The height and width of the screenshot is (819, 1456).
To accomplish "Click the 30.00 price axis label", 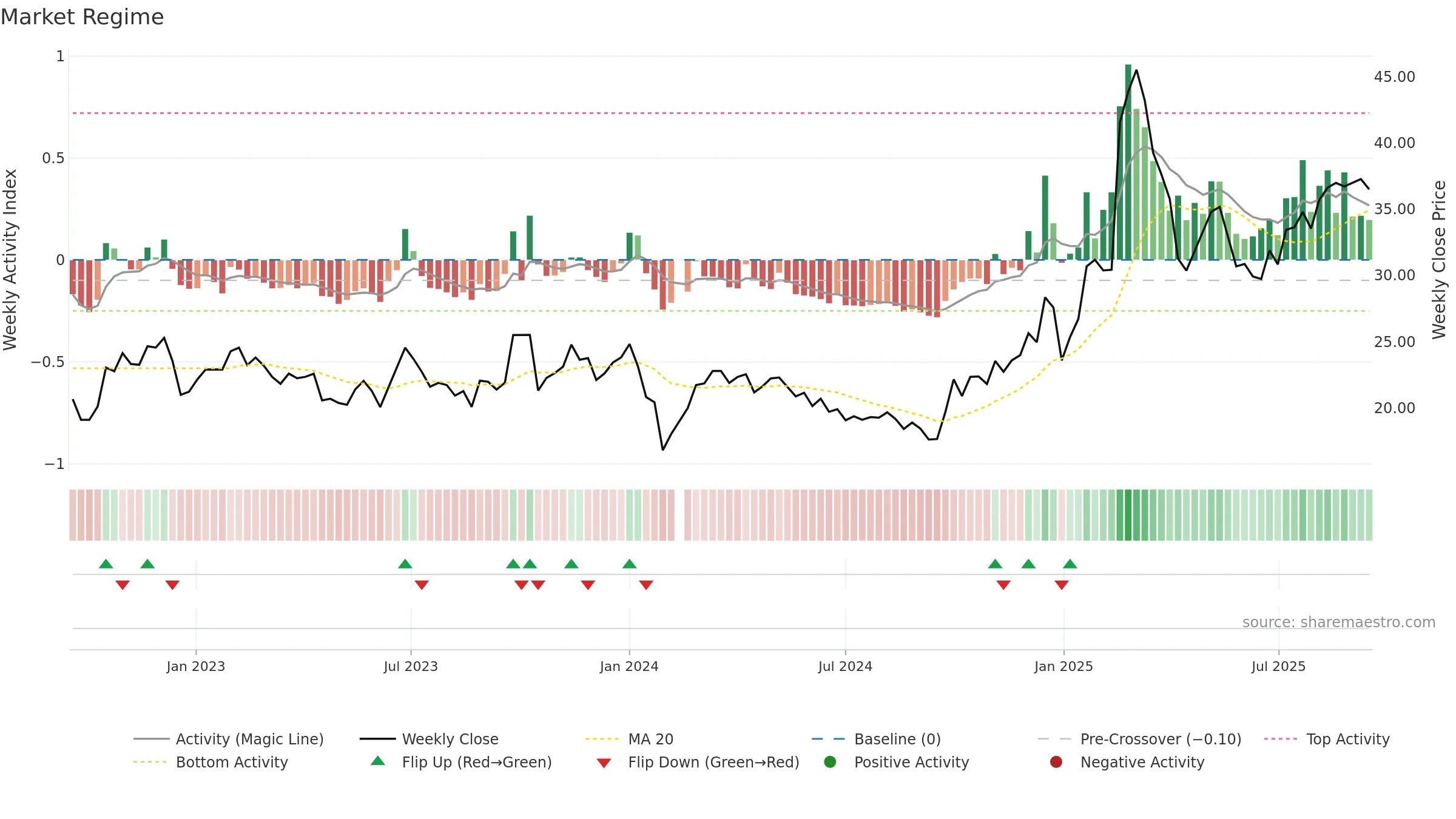I will (1394, 275).
